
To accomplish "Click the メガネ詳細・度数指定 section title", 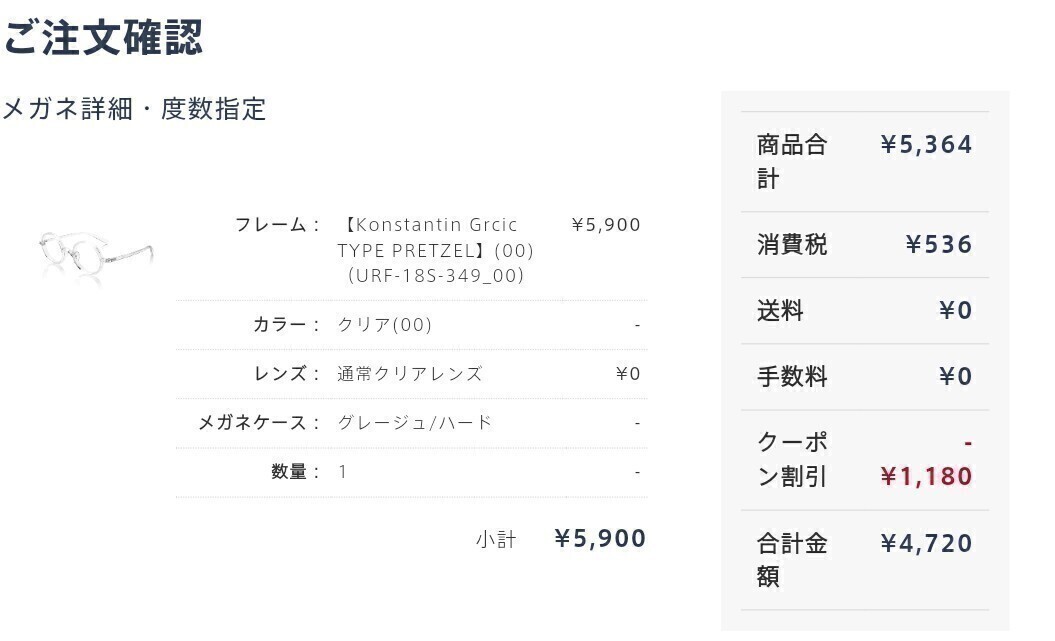I will pyautogui.click(x=134, y=109).
